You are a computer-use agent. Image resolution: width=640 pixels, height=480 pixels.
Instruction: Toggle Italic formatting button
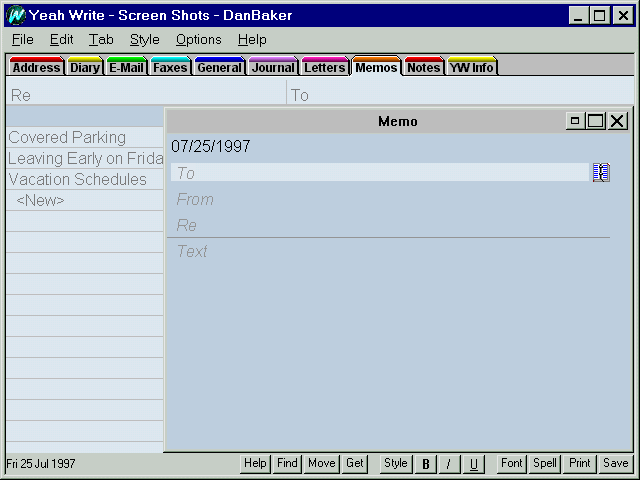(x=449, y=464)
